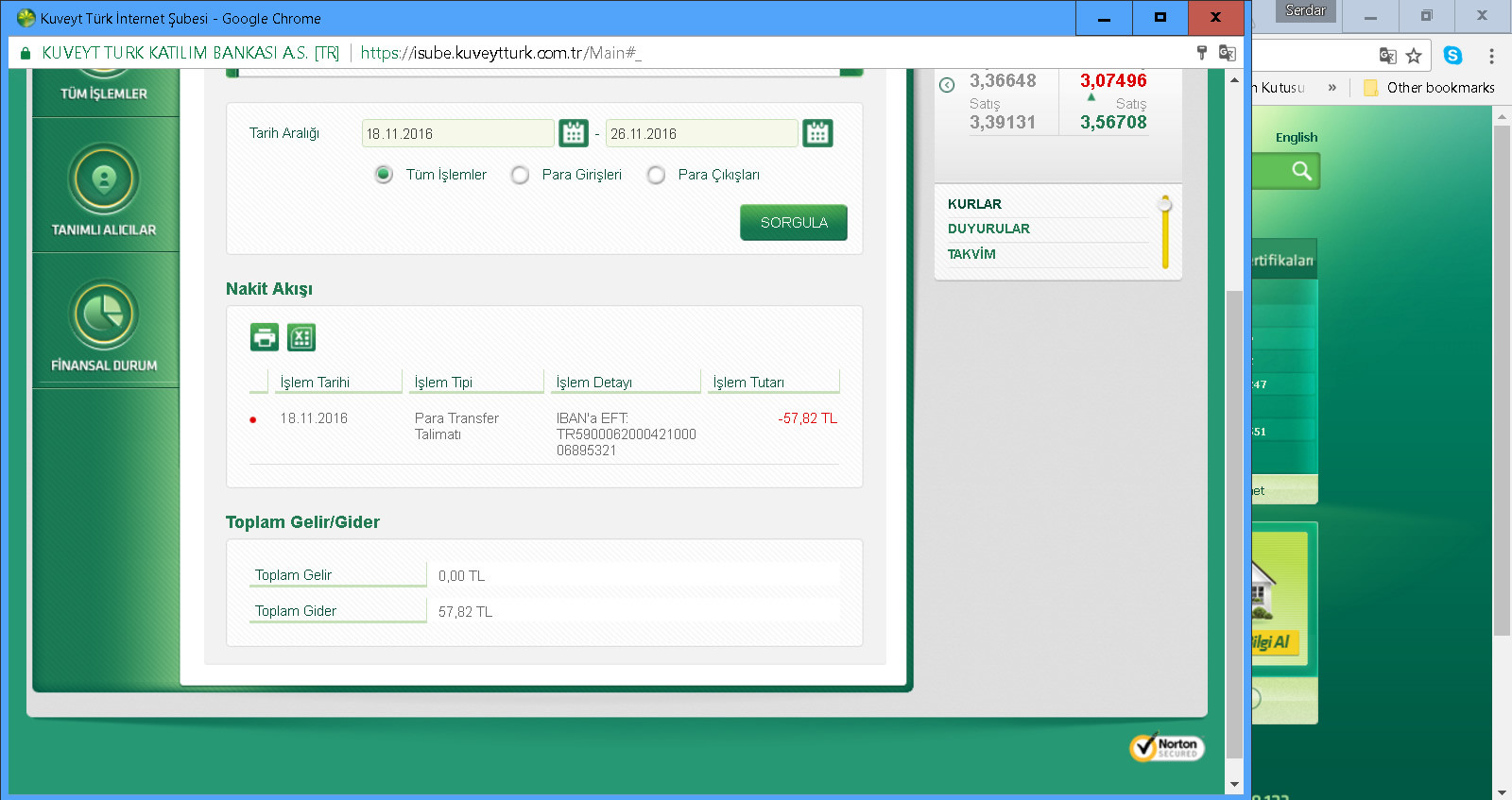The width and height of the screenshot is (1512, 800).
Task: Open the Finansal Durum pie chart icon
Action: point(104,315)
